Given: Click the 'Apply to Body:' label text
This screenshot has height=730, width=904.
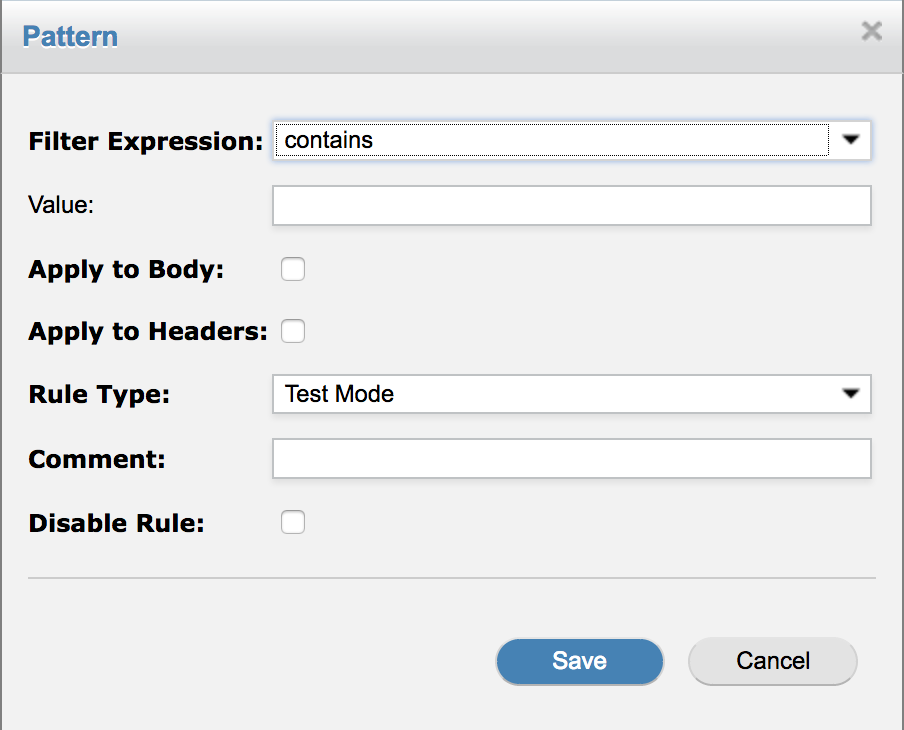Looking at the screenshot, I should [x=126, y=269].
